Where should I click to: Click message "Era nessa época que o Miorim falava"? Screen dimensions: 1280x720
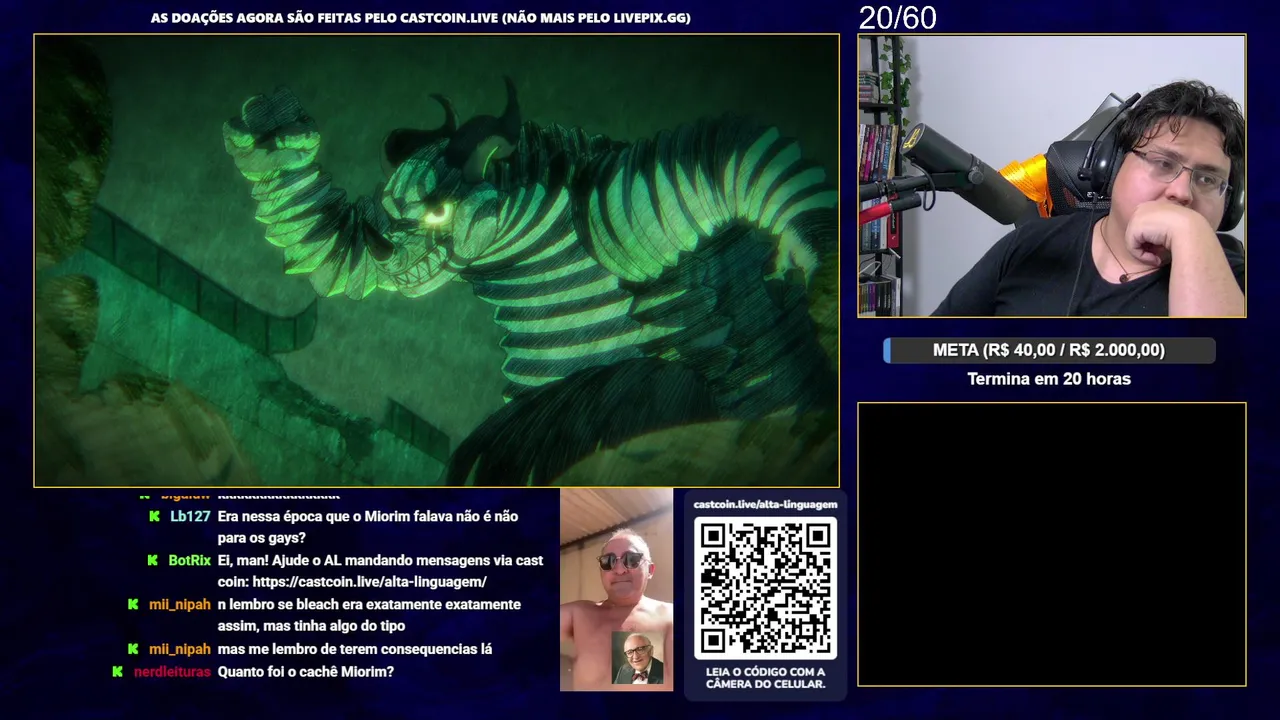coord(368,527)
